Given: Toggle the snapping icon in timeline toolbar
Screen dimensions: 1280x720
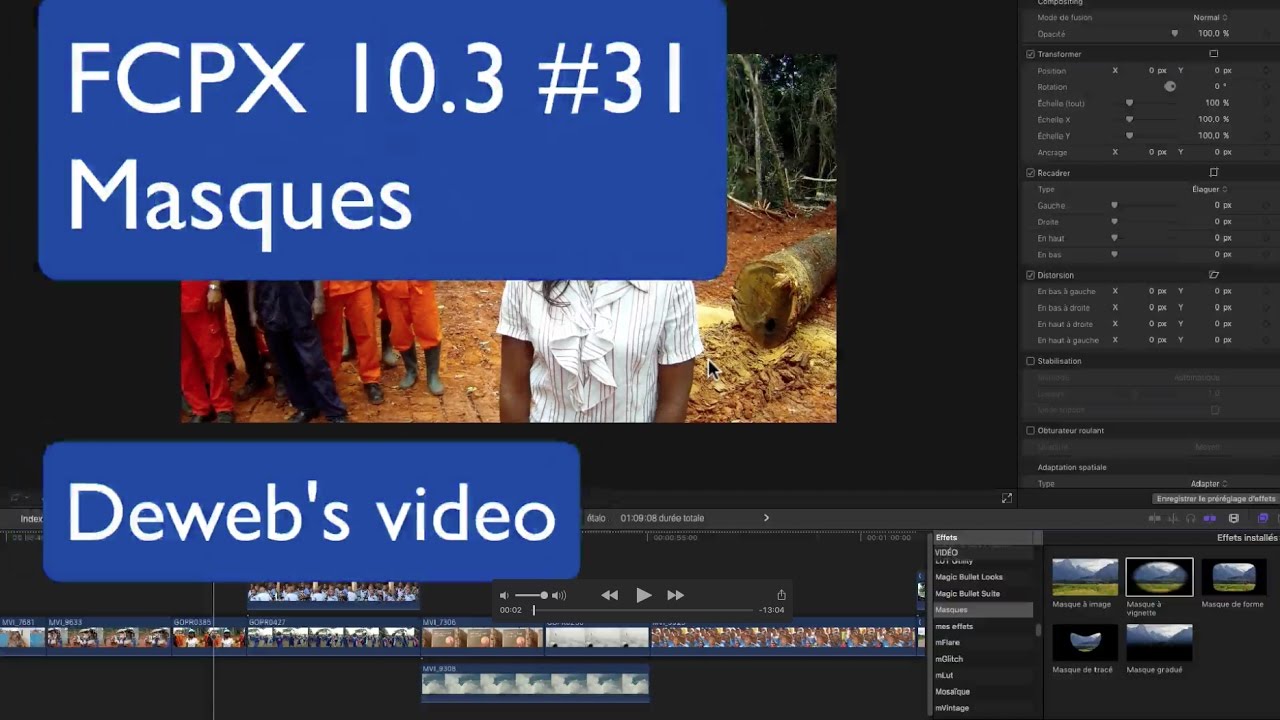Looking at the screenshot, I should click(x=1209, y=519).
